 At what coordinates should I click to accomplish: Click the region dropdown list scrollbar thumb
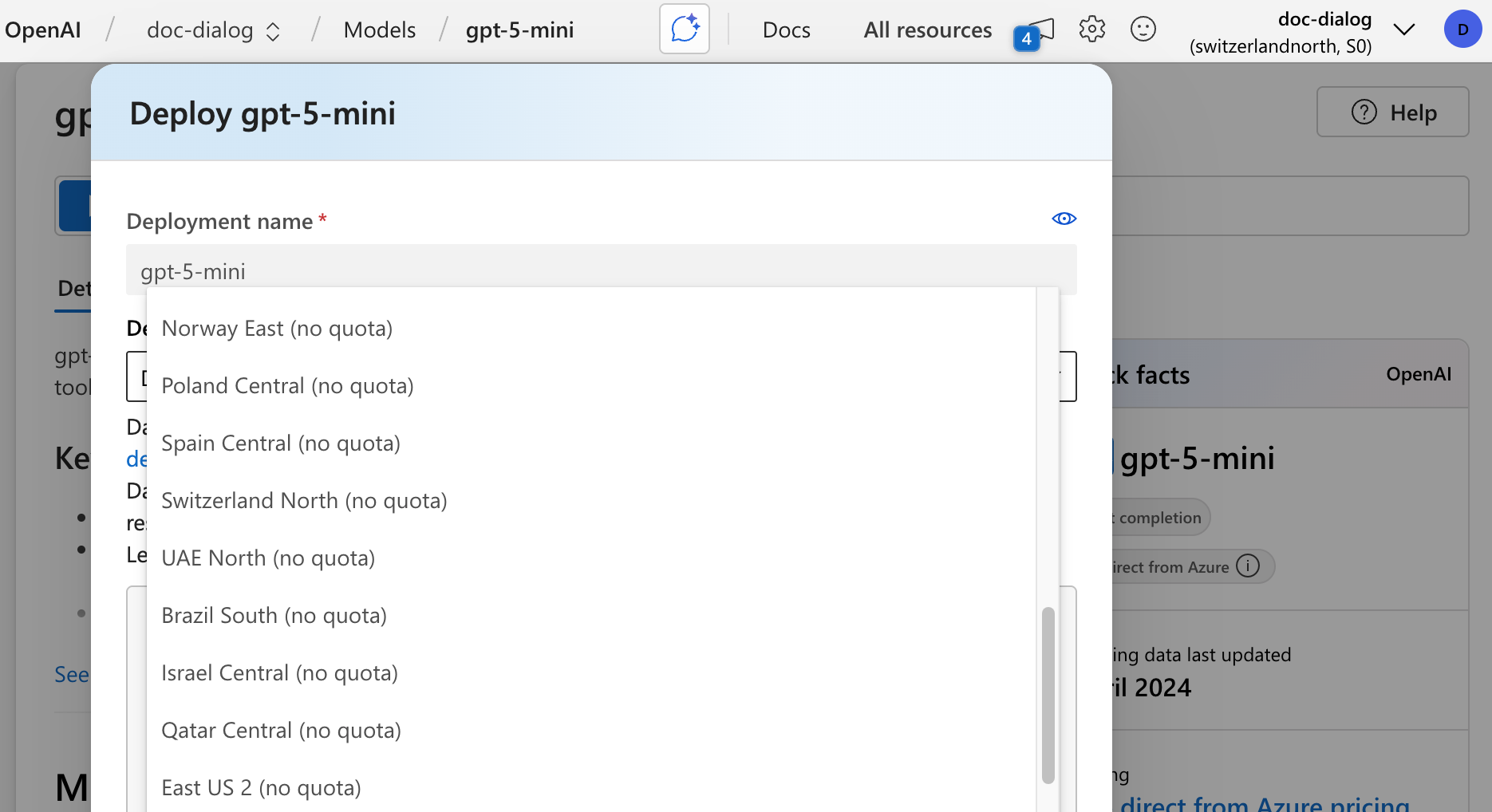[1048, 696]
